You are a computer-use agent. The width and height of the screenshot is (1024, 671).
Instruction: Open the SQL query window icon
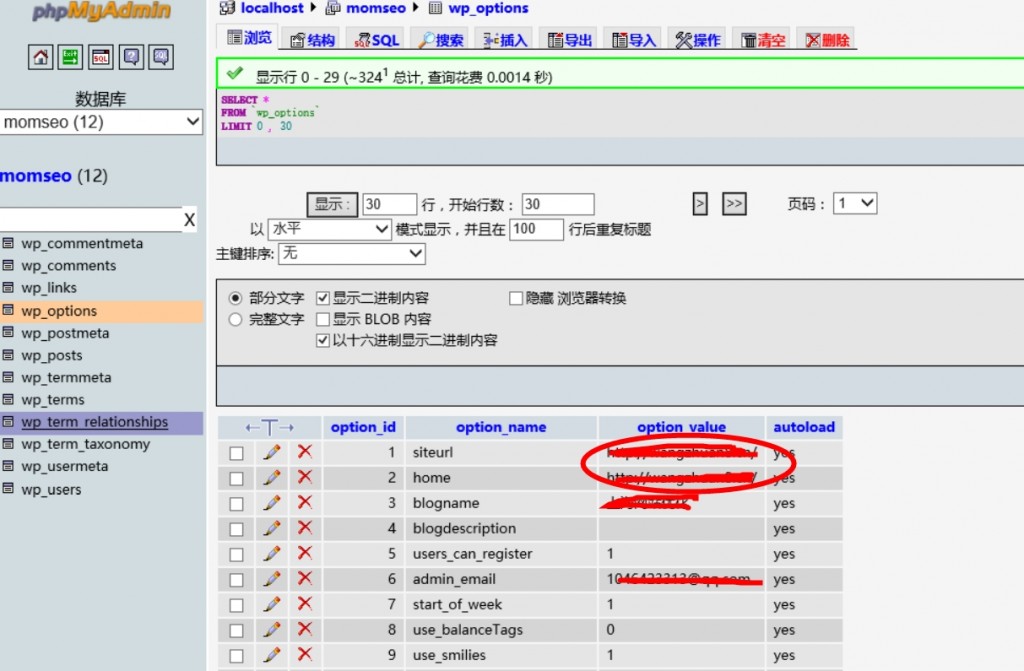101,57
